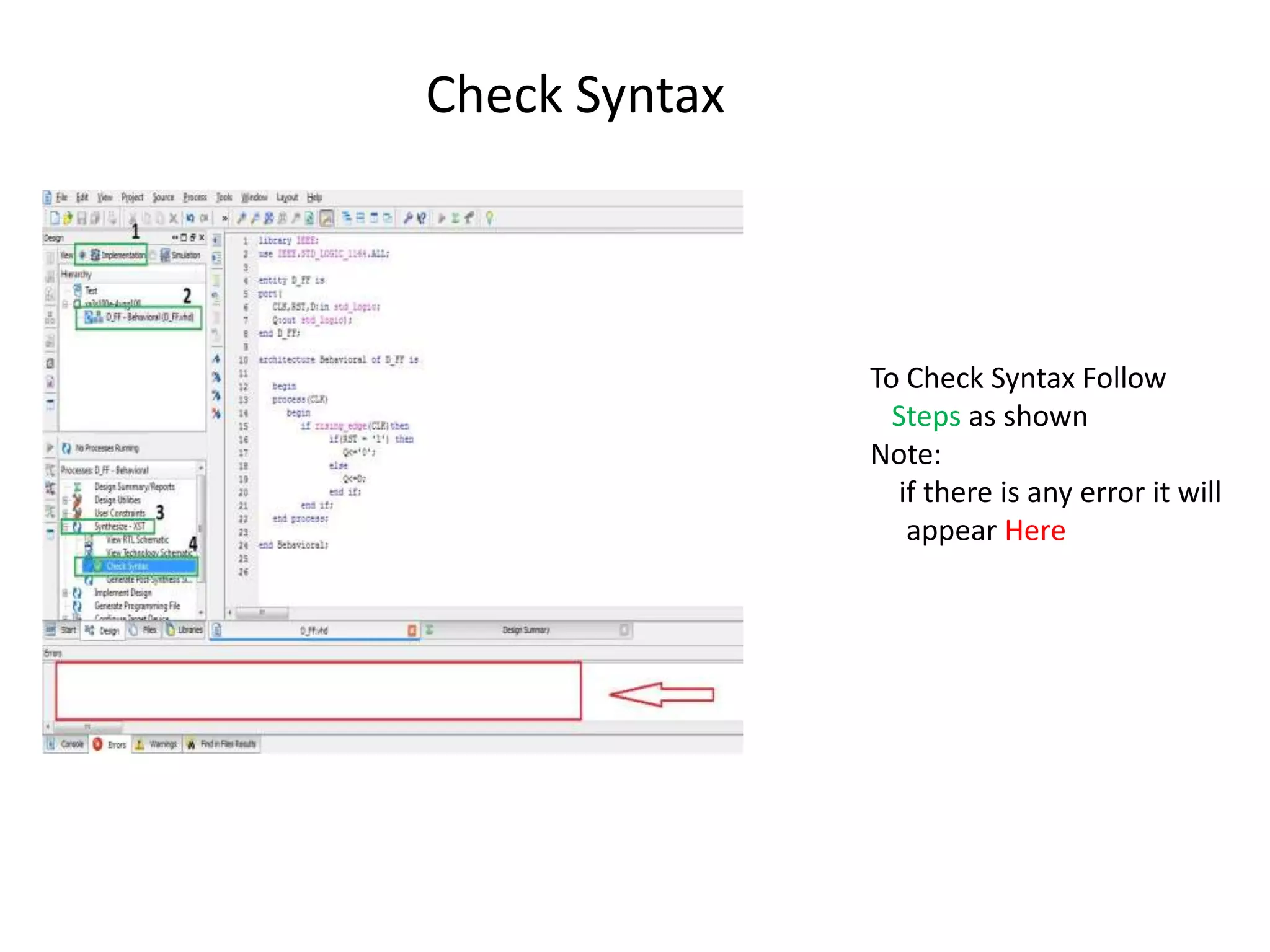The width and height of the screenshot is (1270, 952).
Task: Switch to the Libraries panel tab
Action: coord(185,630)
